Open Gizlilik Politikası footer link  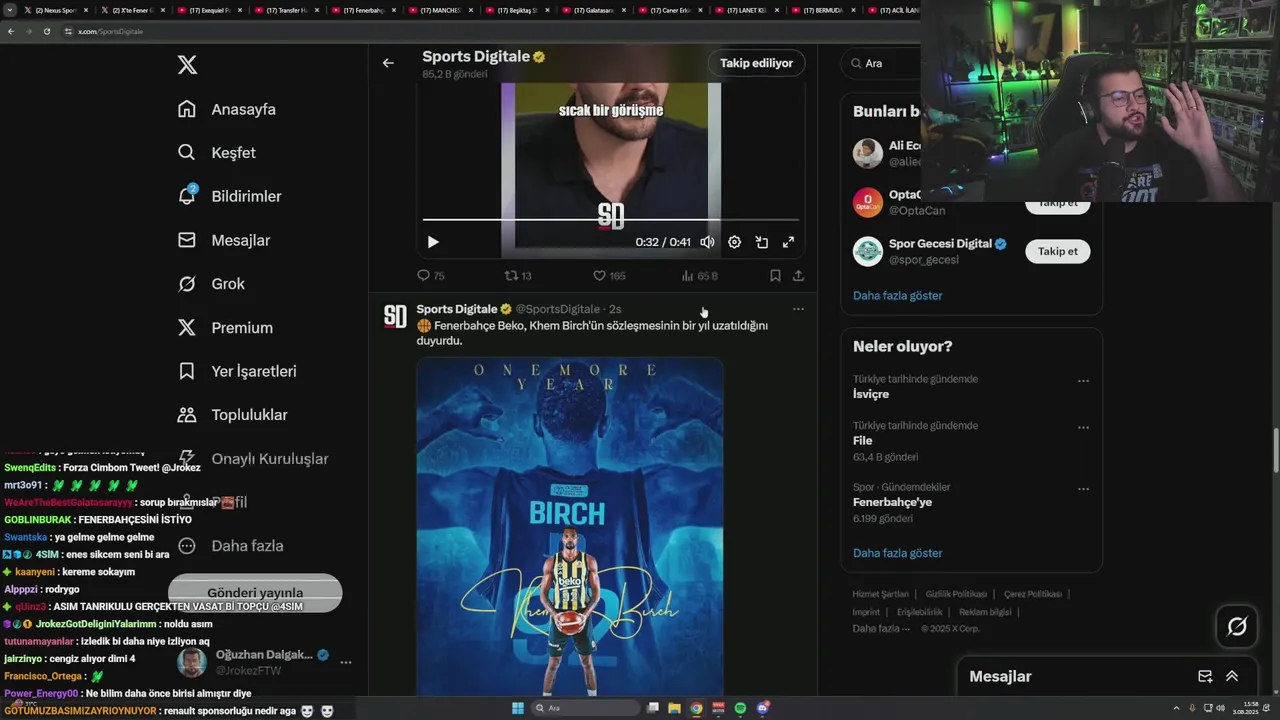(x=956, y=594)
